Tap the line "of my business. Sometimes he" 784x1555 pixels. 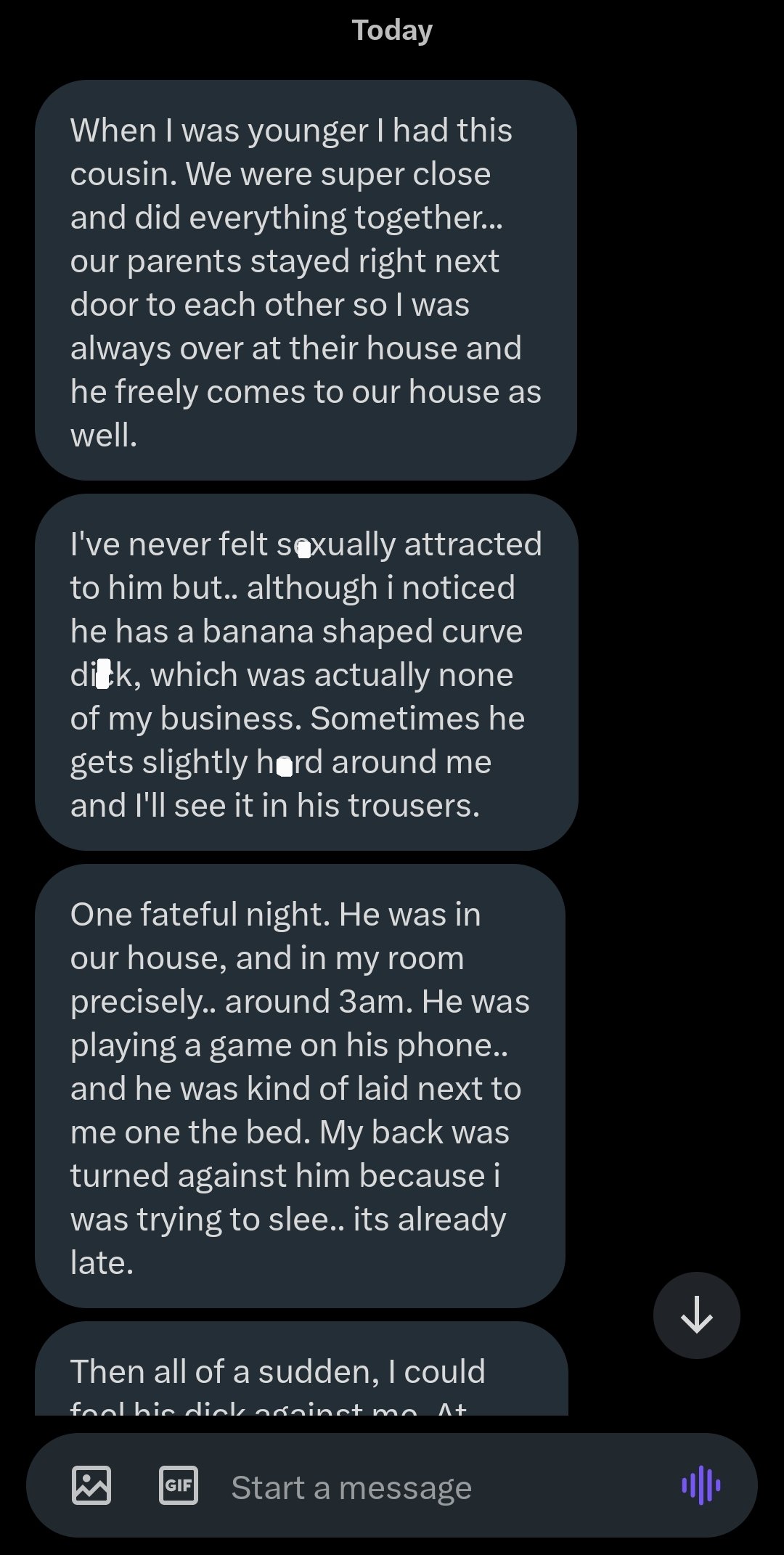[x=297, y=719]
